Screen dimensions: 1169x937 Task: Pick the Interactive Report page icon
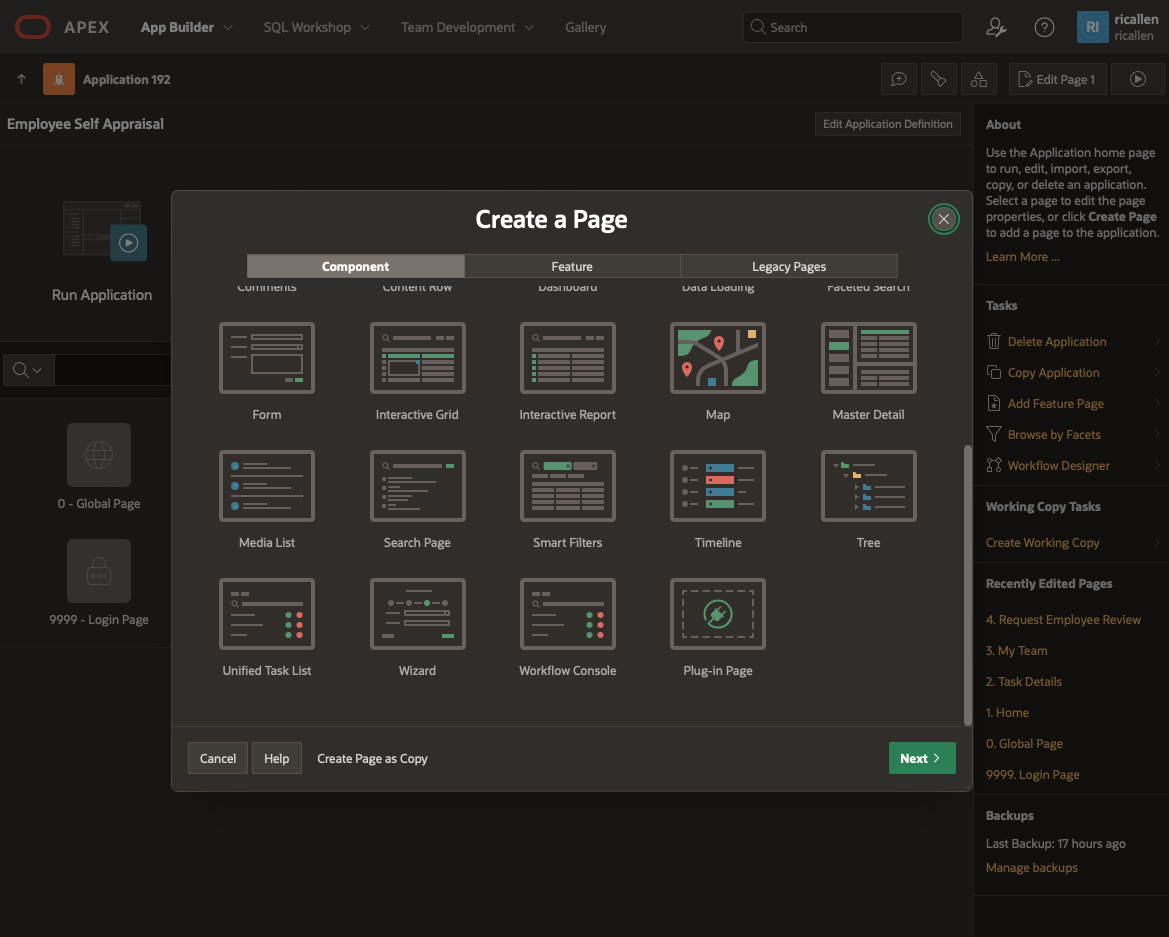tap(567, 358)
